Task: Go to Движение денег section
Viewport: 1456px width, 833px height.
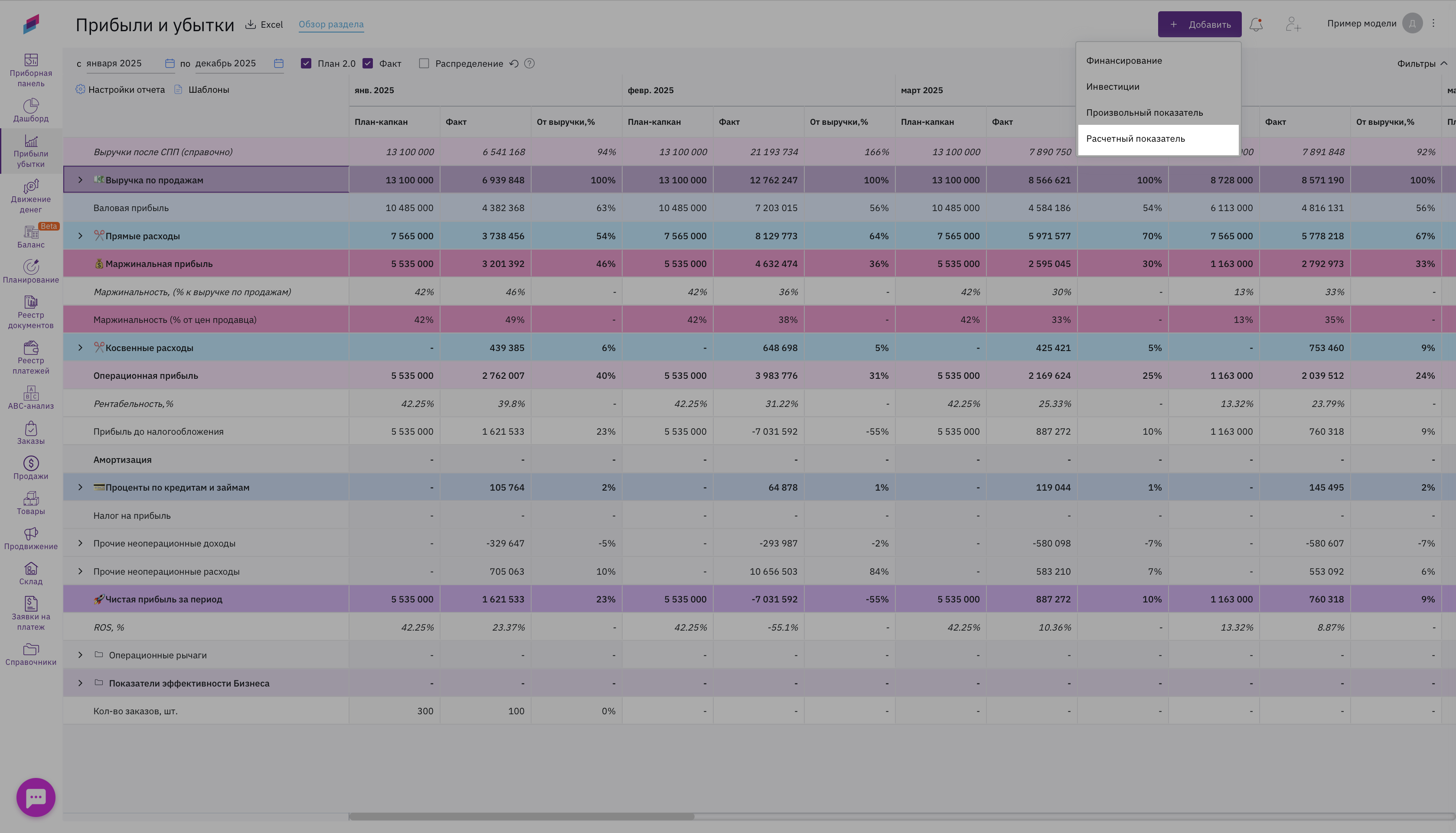Action: 31,196
